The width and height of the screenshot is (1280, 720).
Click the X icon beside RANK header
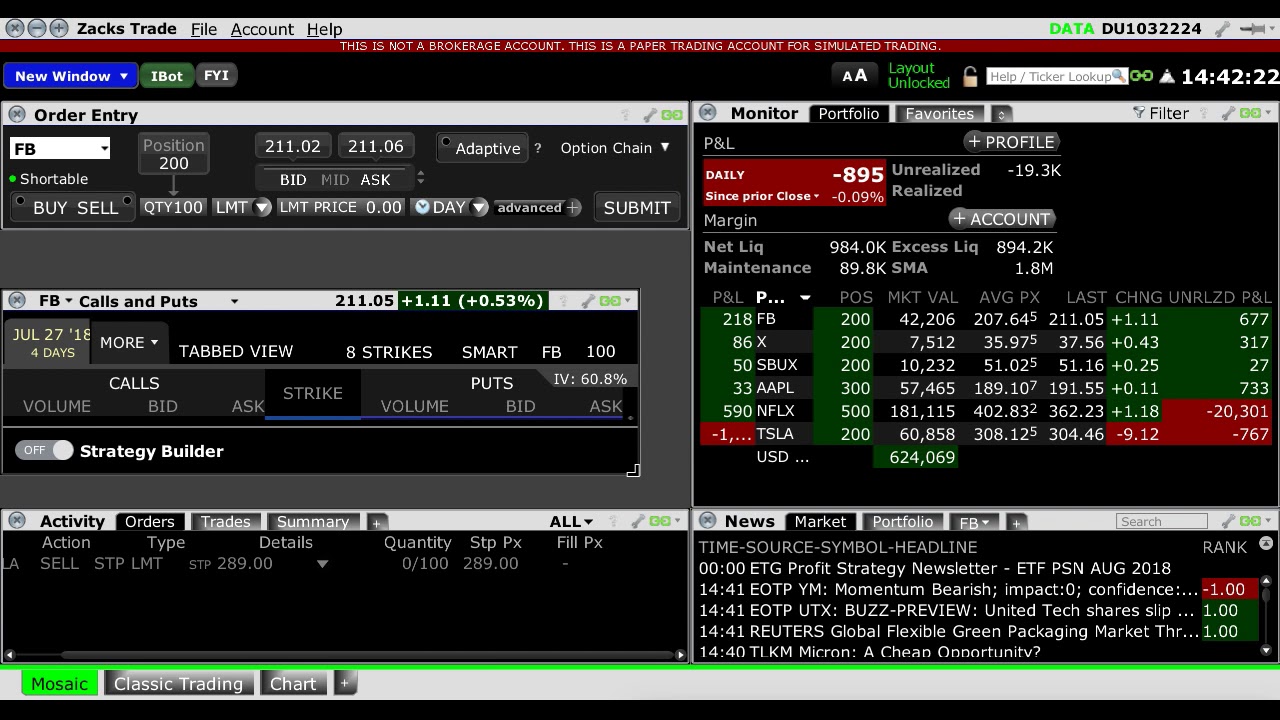pyautogui.click(x=1266, y=544)
